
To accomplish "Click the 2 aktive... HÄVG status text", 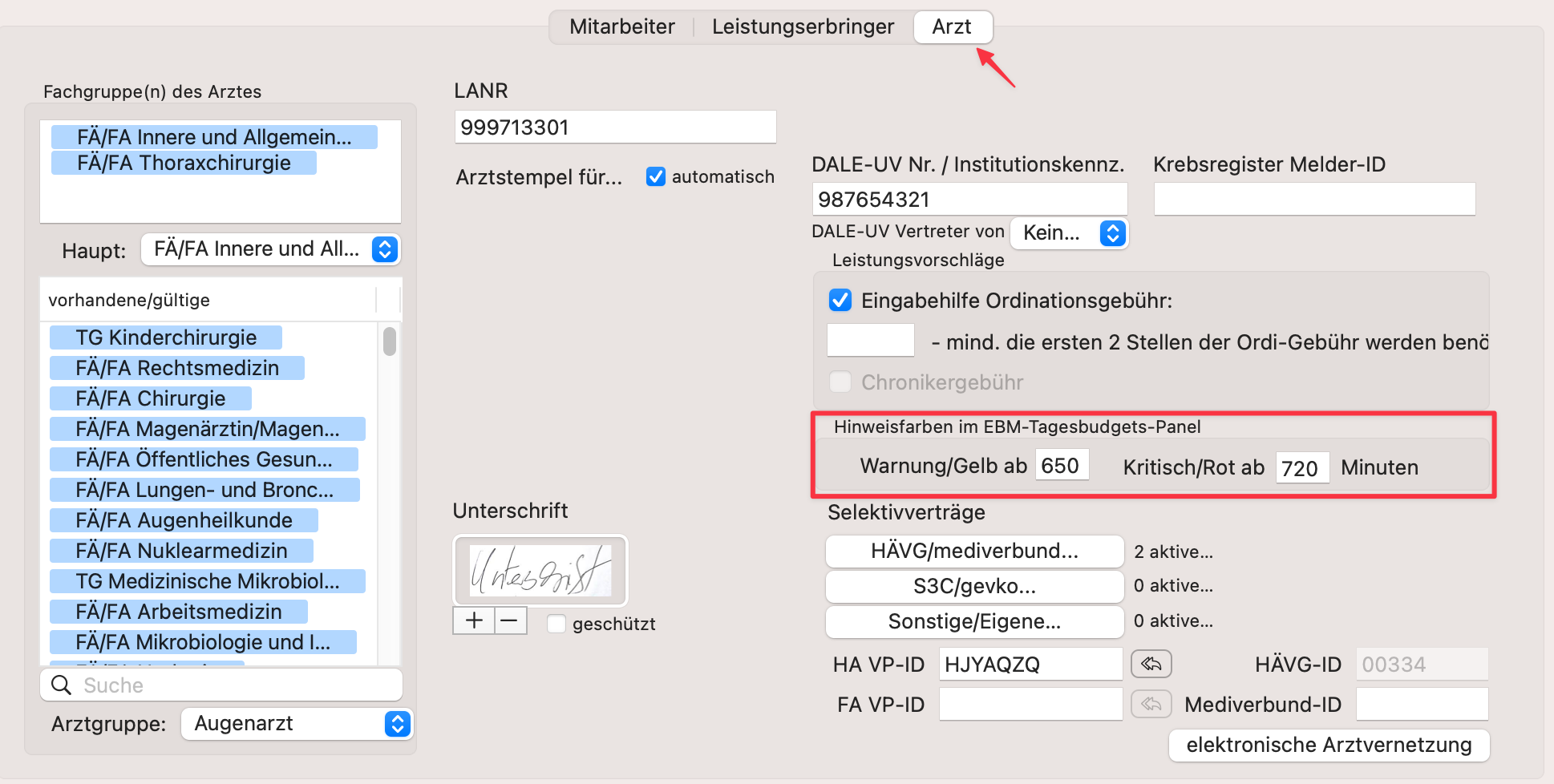I will 1173,552.
